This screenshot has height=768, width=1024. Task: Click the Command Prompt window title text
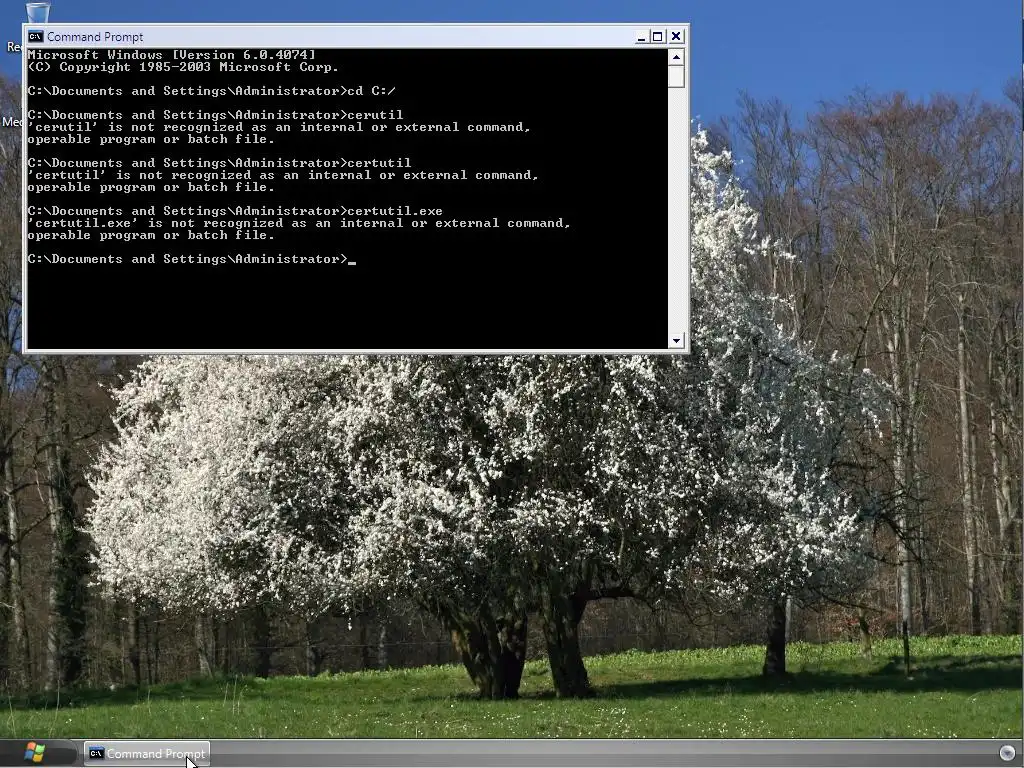[95, 37]
